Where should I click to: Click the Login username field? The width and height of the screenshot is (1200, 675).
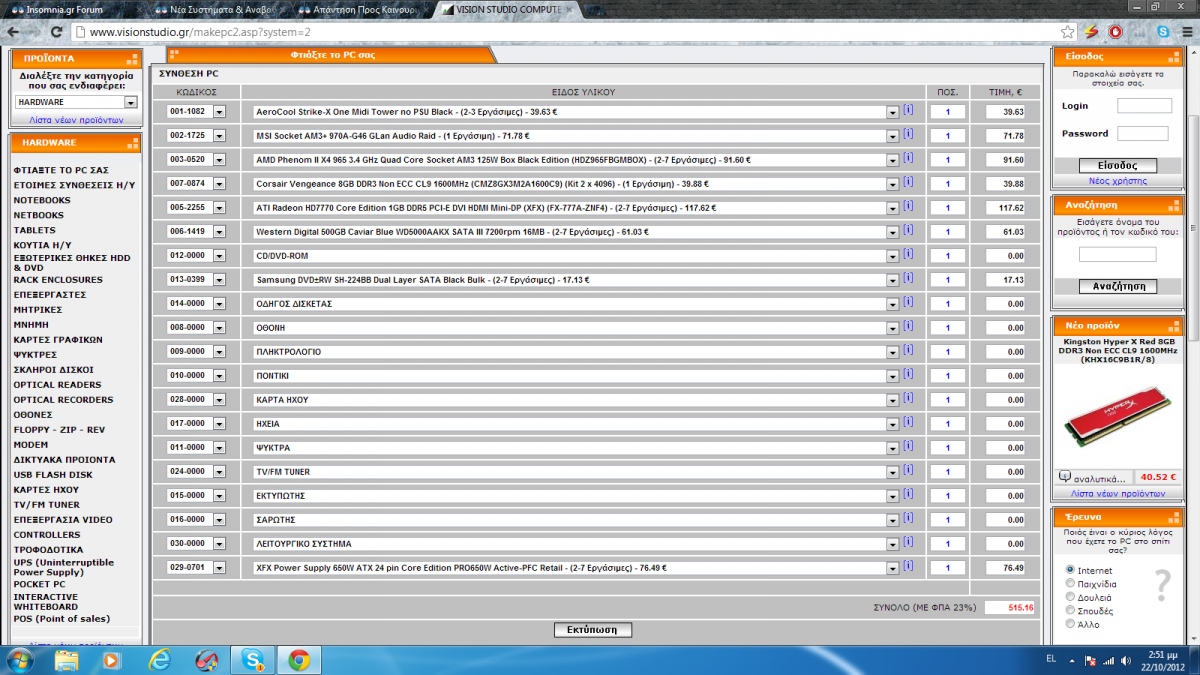coord(1144,105)
